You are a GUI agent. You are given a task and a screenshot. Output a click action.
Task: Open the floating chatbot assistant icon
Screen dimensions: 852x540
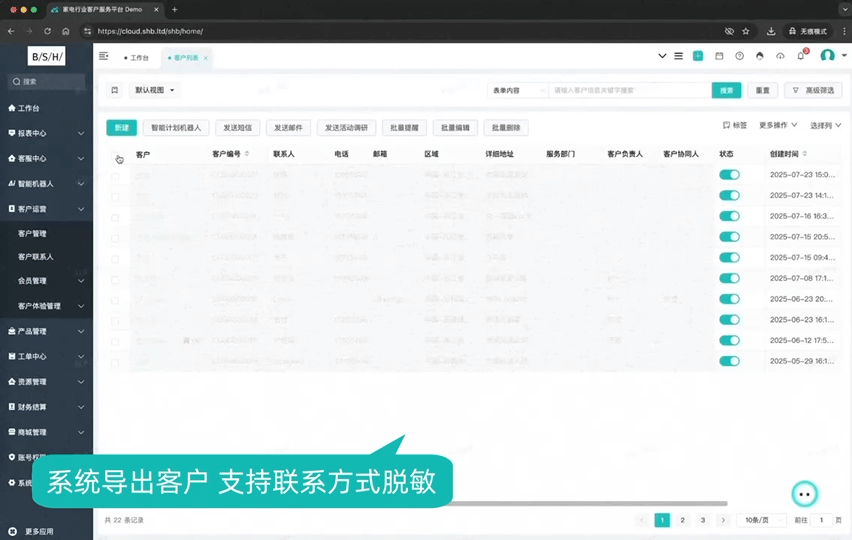805,494
